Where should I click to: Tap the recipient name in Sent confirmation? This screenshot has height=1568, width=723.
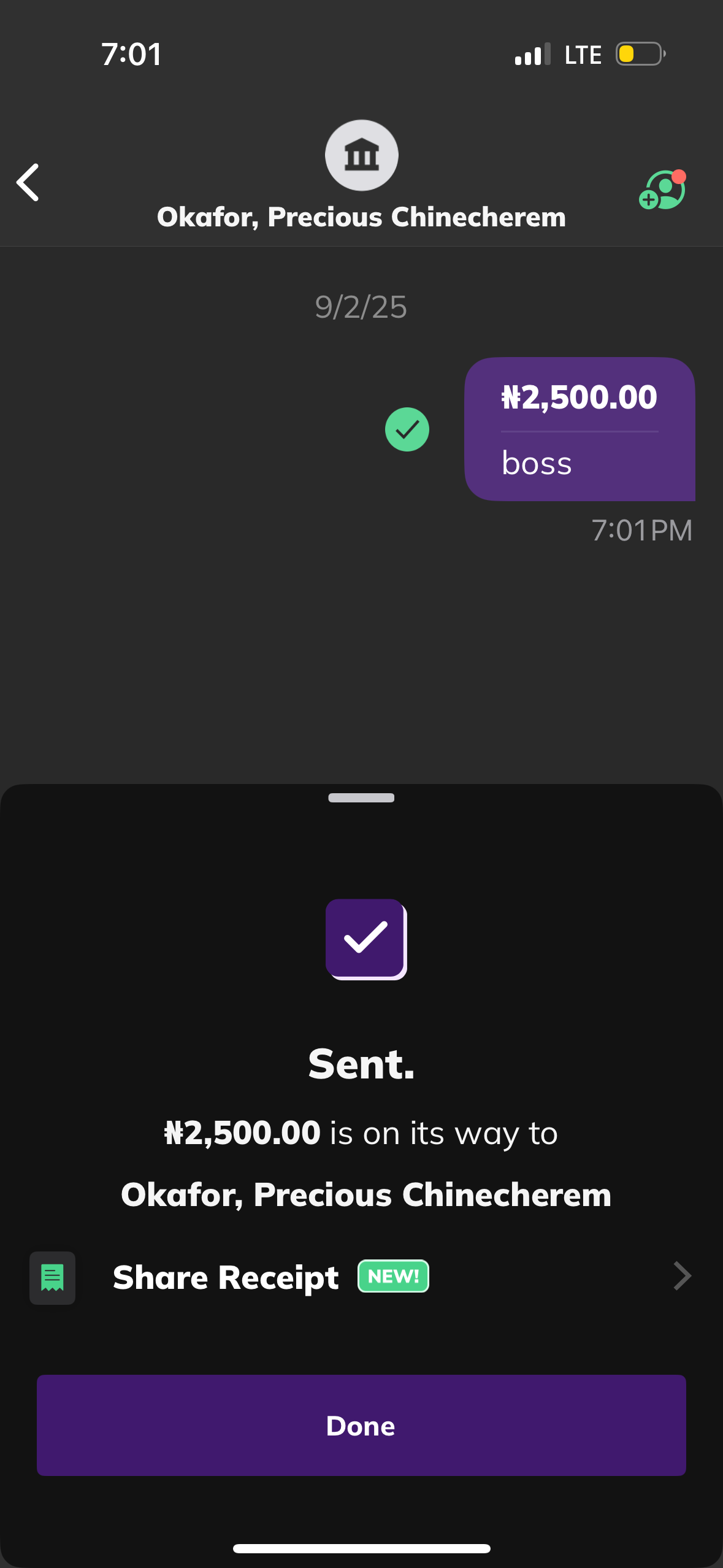pos(366,1195)
